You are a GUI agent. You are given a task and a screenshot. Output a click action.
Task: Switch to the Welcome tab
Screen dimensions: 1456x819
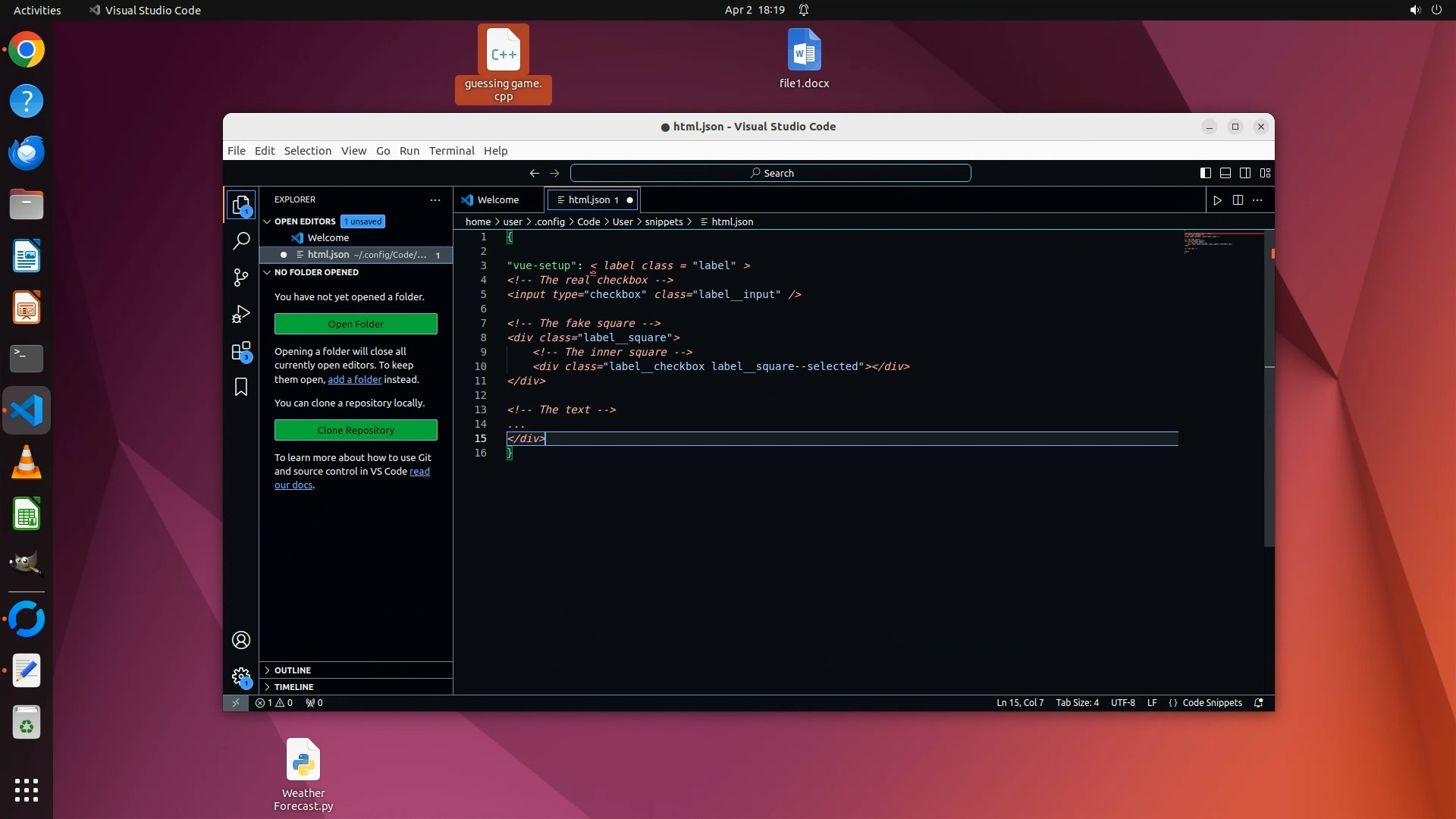497,200
